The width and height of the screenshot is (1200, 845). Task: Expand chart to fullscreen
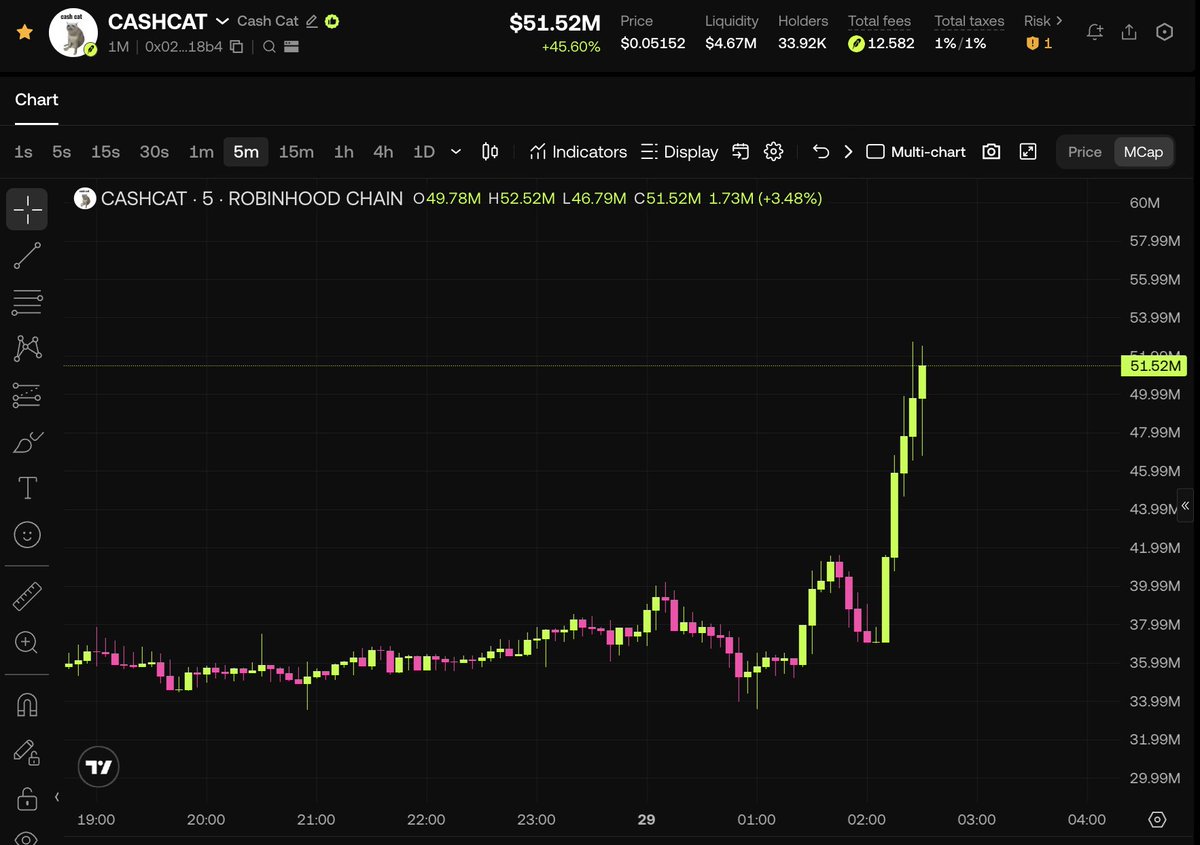pyautogui.click(x=1028, y=152)
